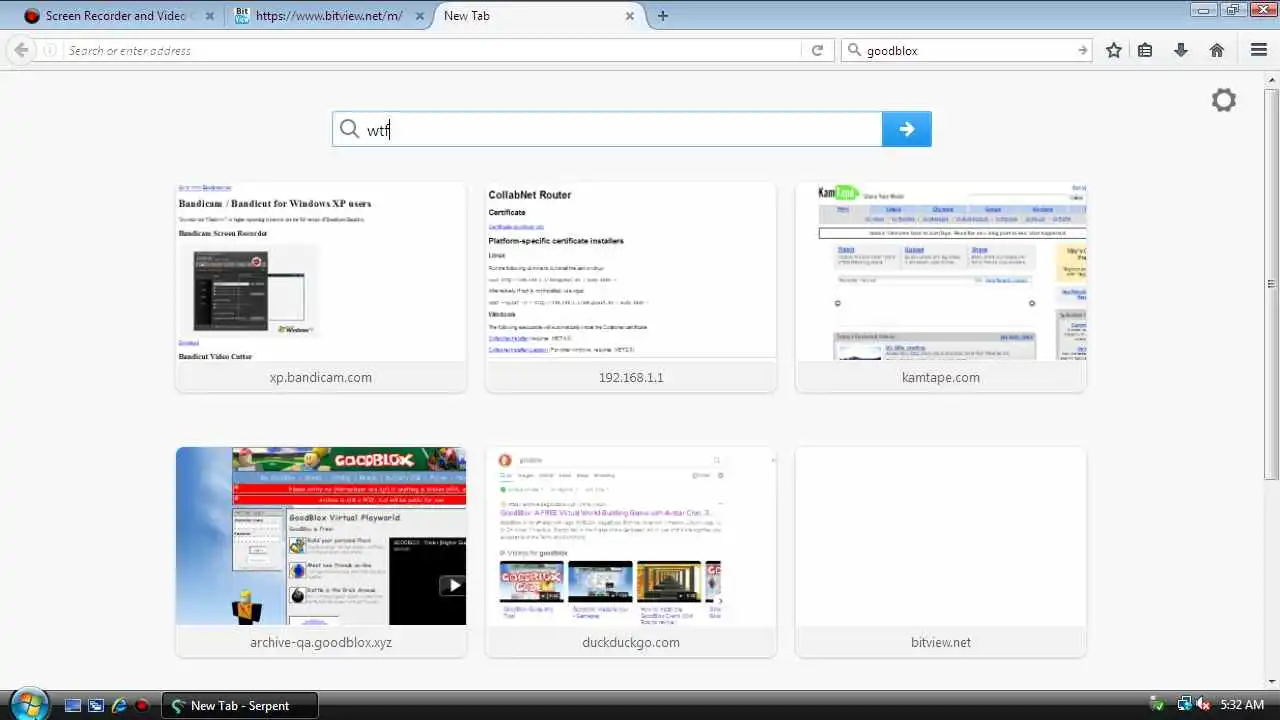Image resolution: width=1280 pixels, height=720 pixels.
Task: Submit the wtf search with blue arrow
Action: (907, 129)
